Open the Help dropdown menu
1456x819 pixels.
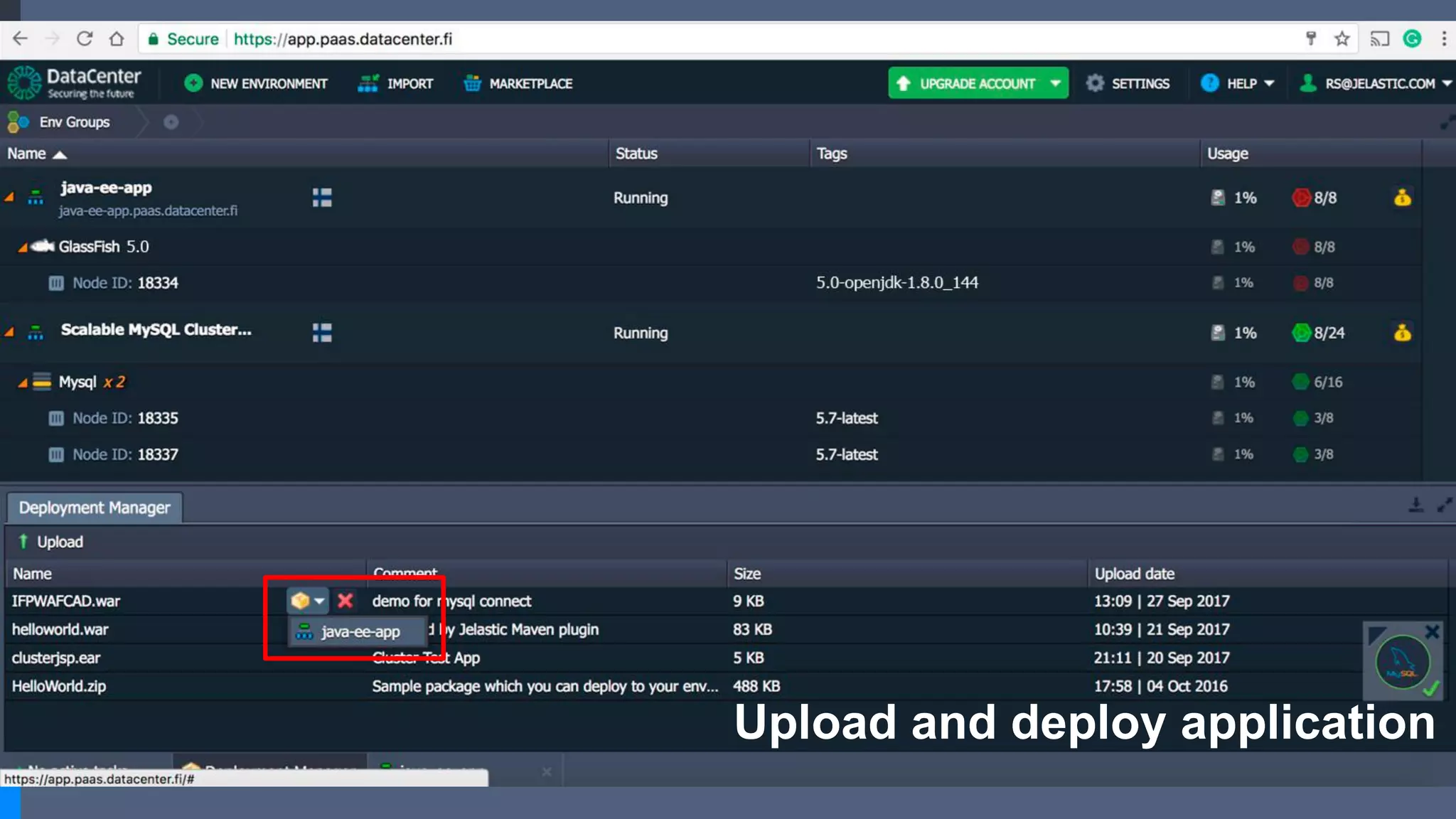pyautogui.click(x=1238, y=83)
